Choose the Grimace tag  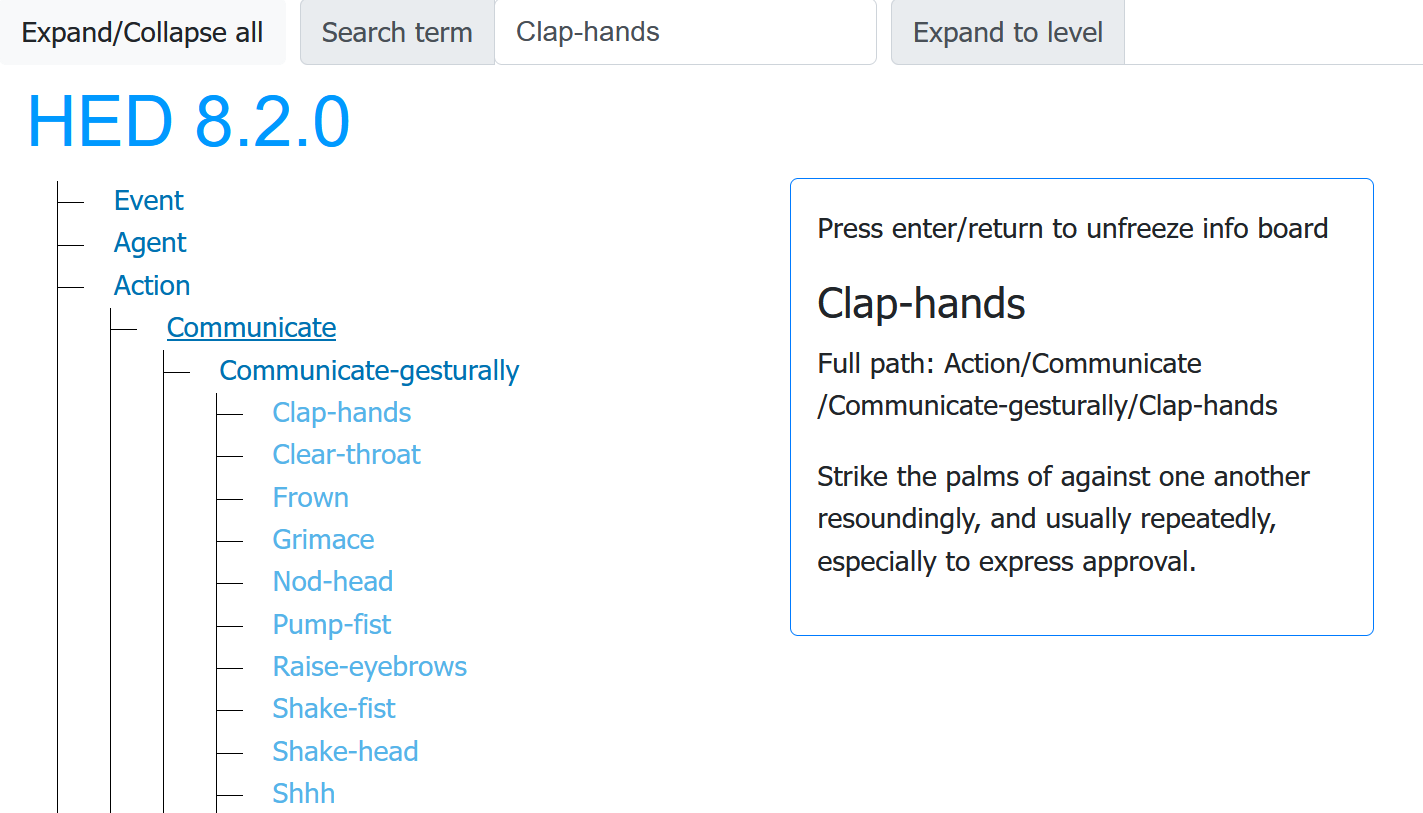pyautogui.click(x=323, y=540)
